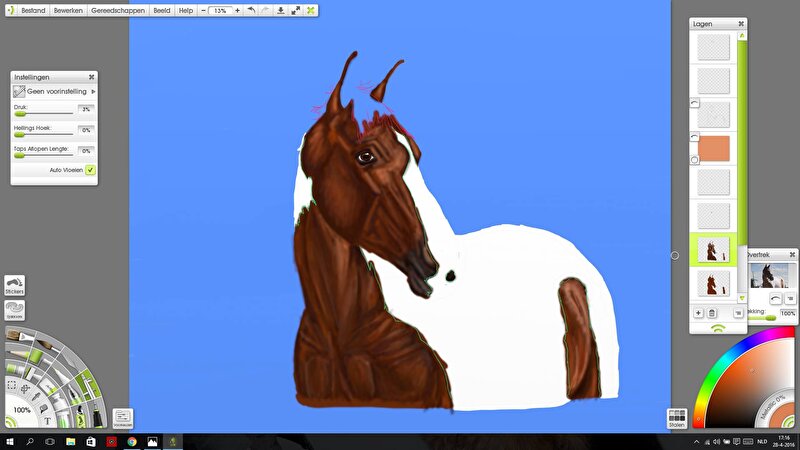Open the Stalen color samples panel

coord(676,417)
